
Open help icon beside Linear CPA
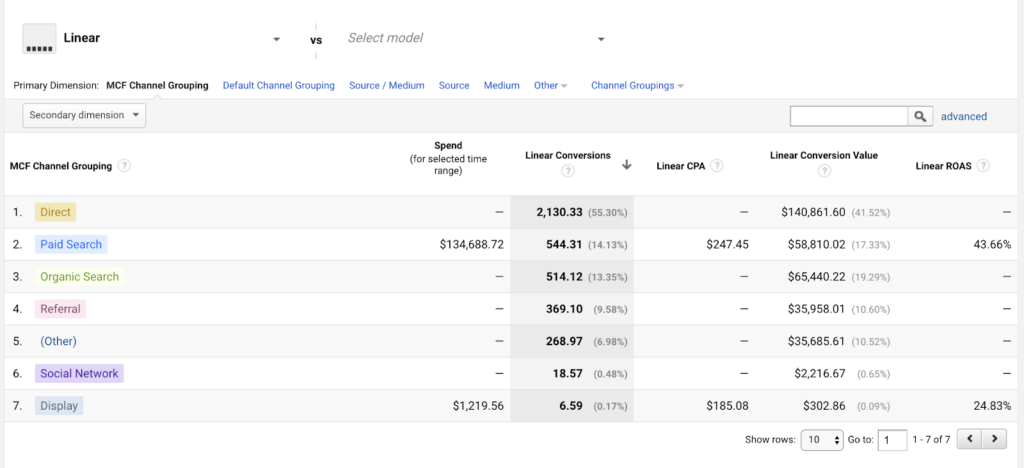coord(717,166)
